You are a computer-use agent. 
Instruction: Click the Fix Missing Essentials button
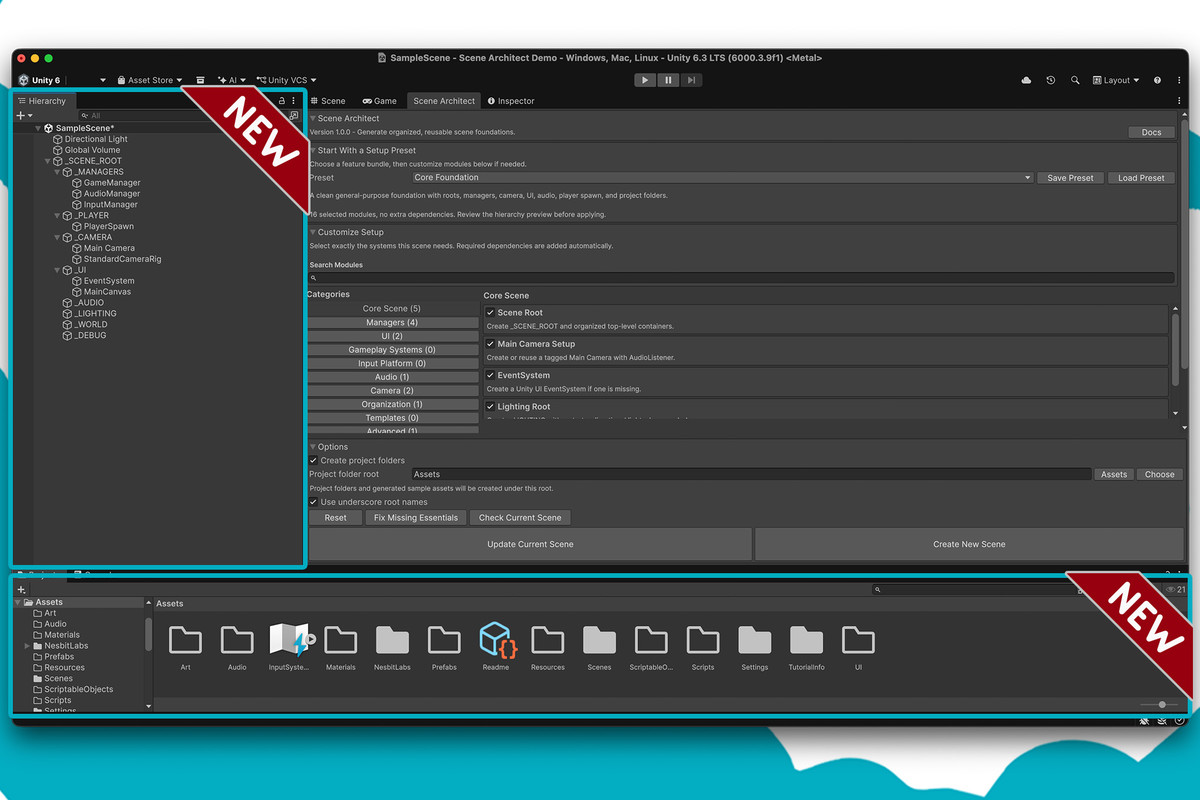(x=415, y=518)
